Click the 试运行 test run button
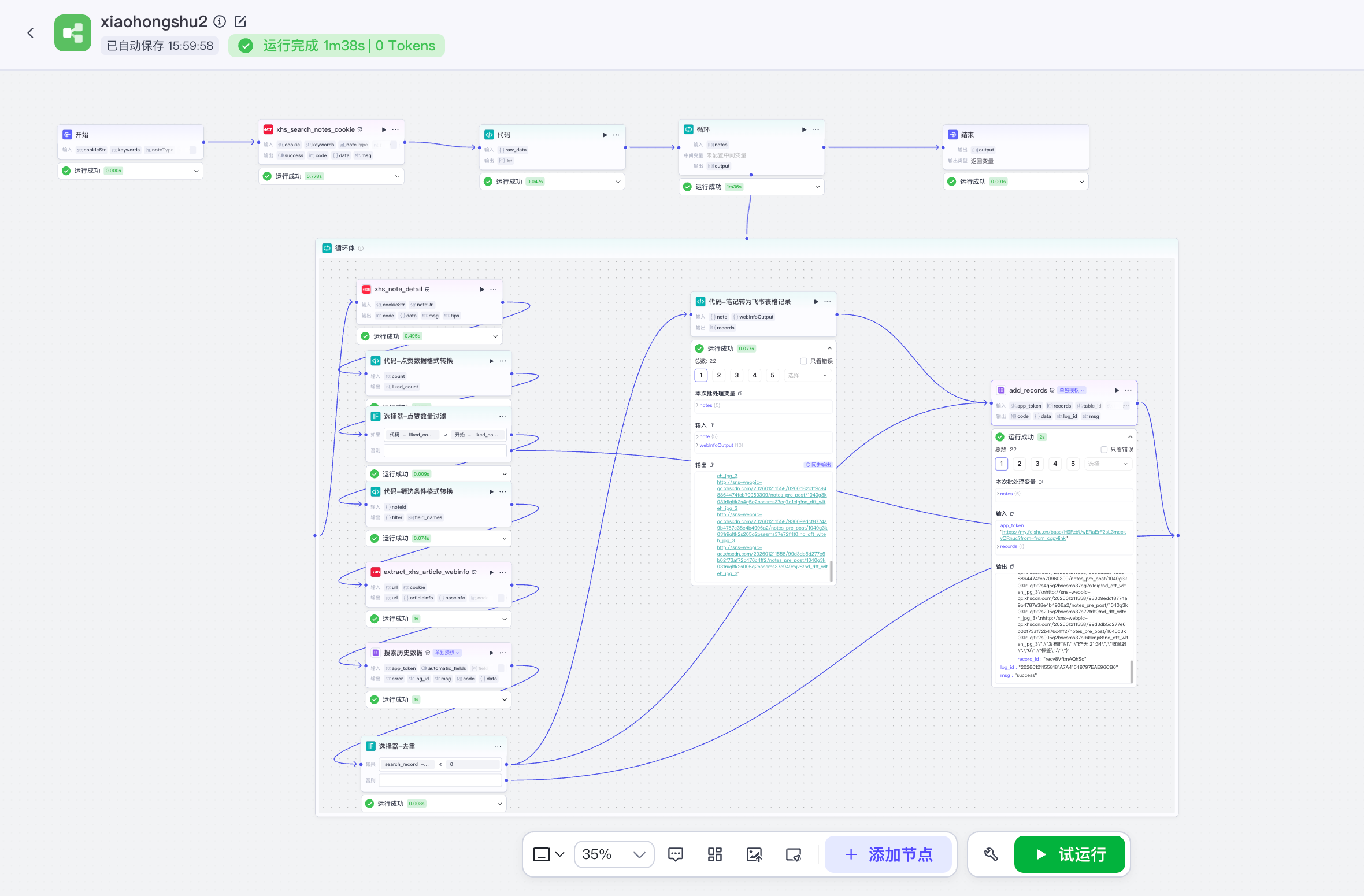Viewport: 1364px width, 896px height. [1069, 854]
